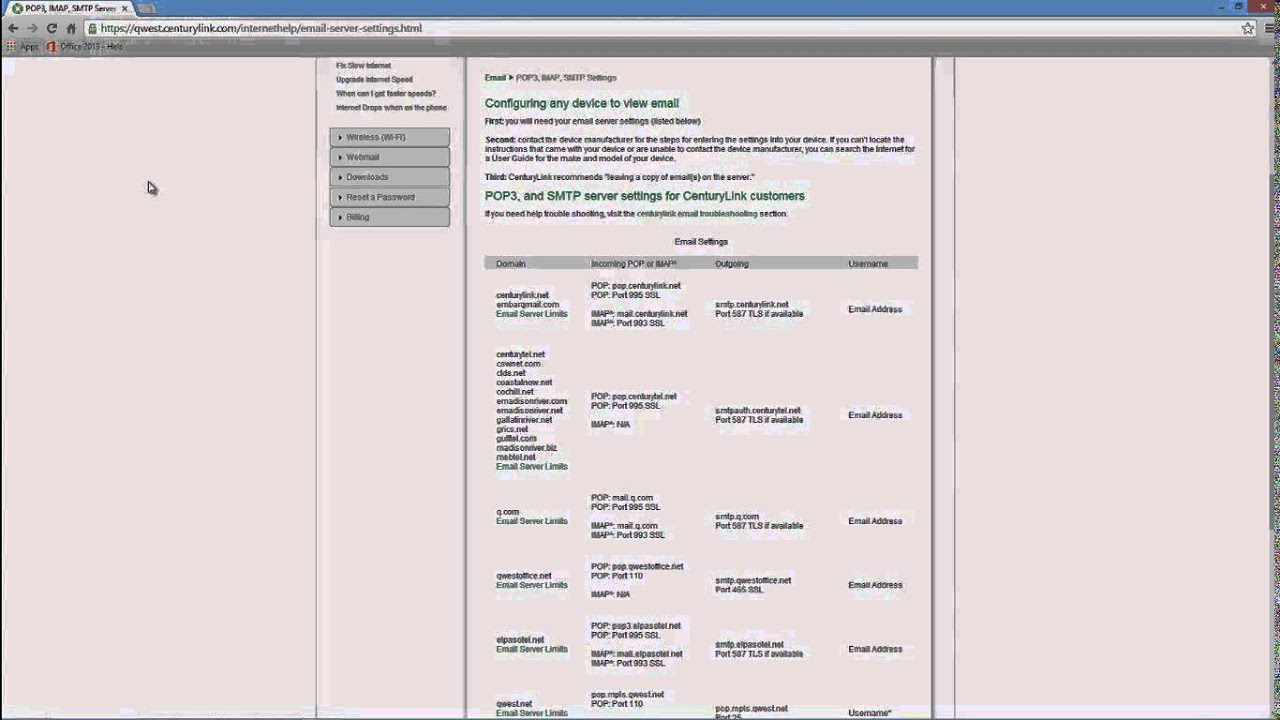The width and height of the screenshot is (1280, 720).
Task: Open the centurylink email troubleshooting link
Action: (697, 213)
